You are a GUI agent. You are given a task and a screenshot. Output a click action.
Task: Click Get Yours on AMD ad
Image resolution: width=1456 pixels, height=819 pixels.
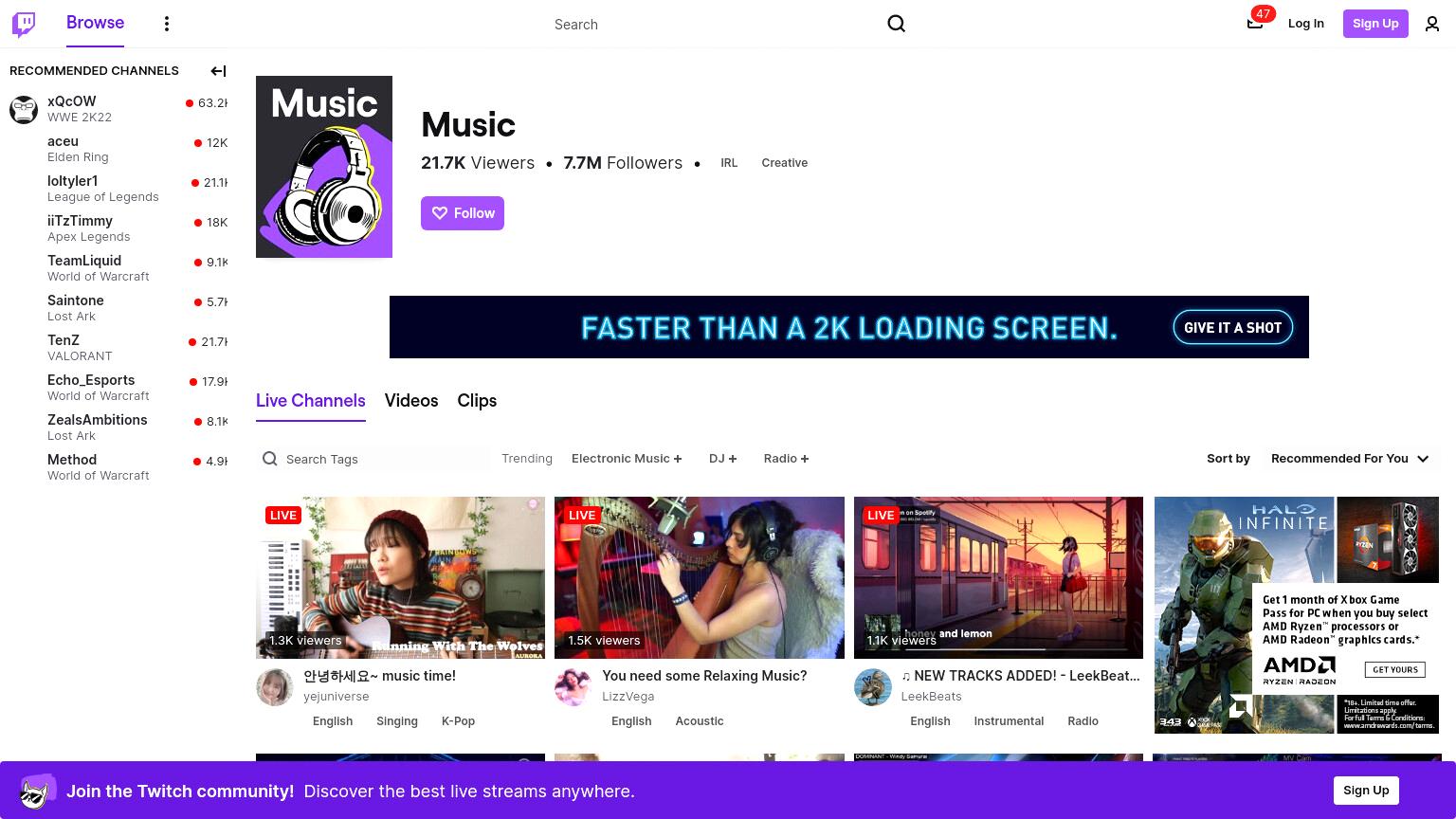1395,669
